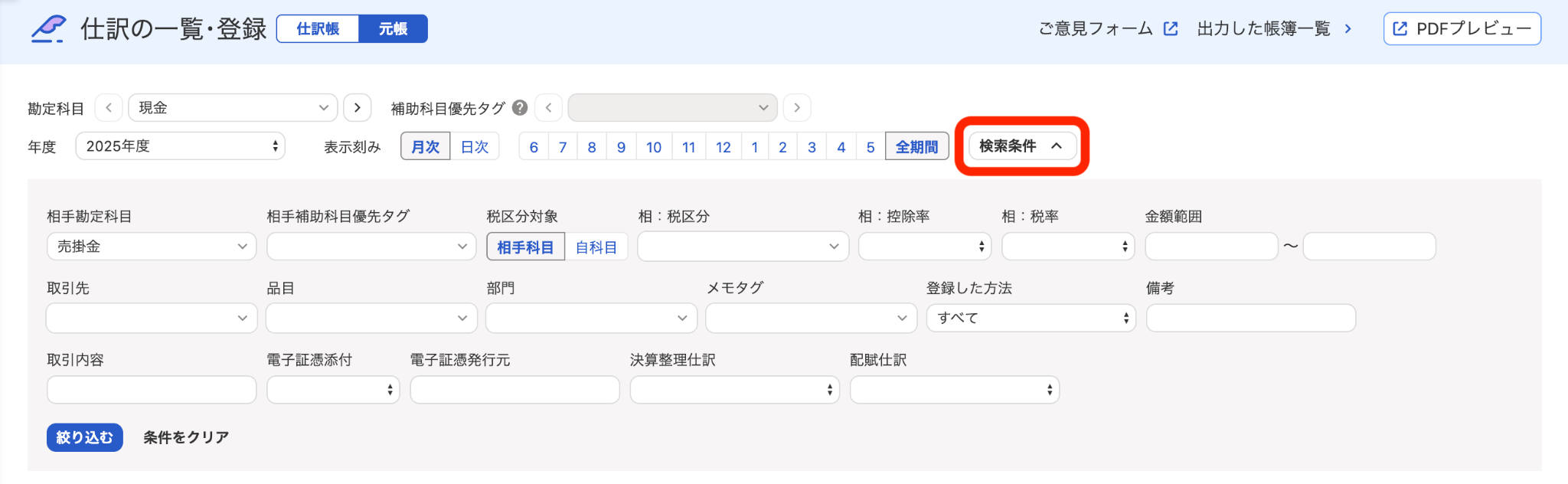Open the PDFプレビュー button
Image resolution: width=1568 pixels, height=484 pixels.
pyautogui.click(x=1462, y=29)
